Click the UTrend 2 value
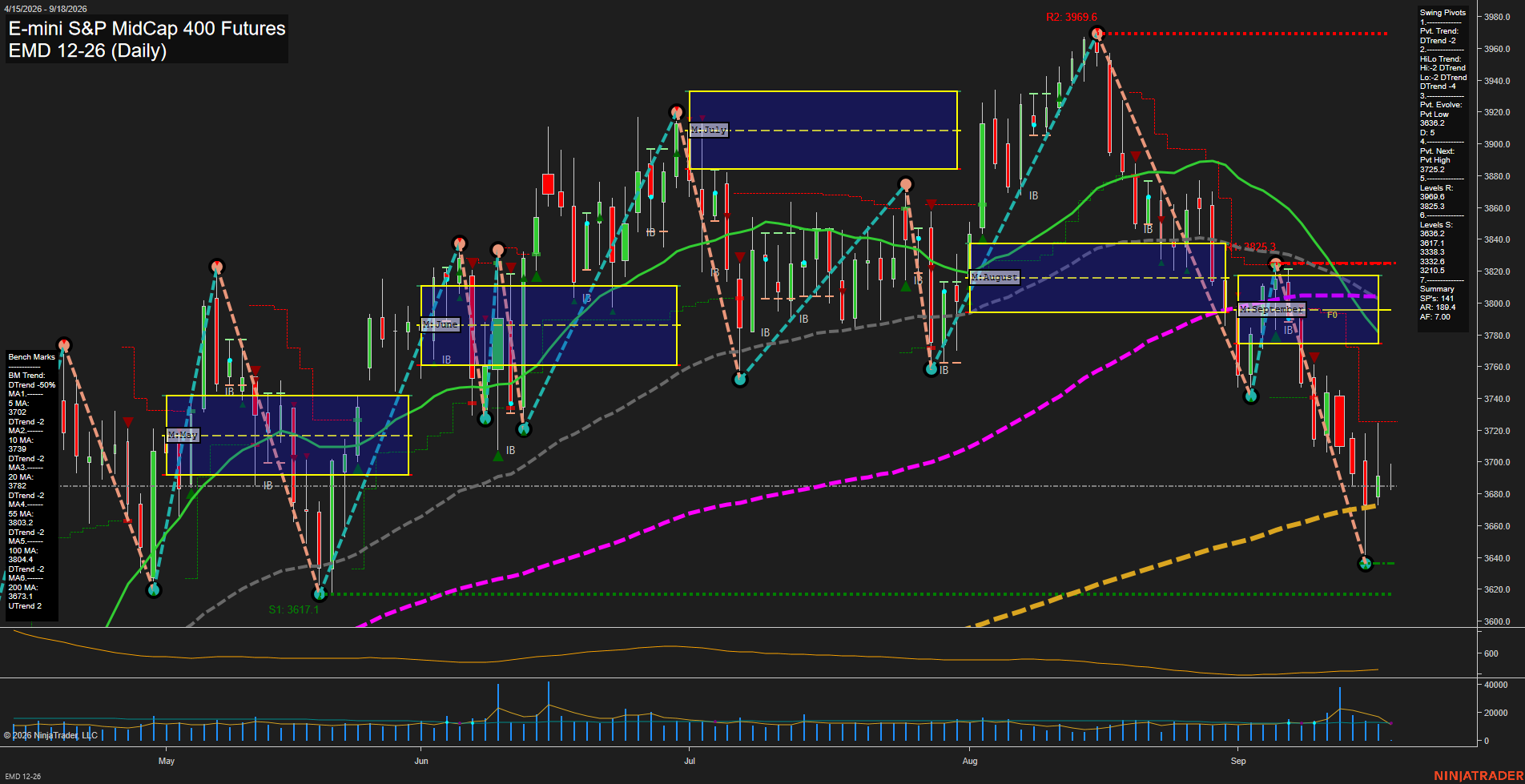 point(25,606)
